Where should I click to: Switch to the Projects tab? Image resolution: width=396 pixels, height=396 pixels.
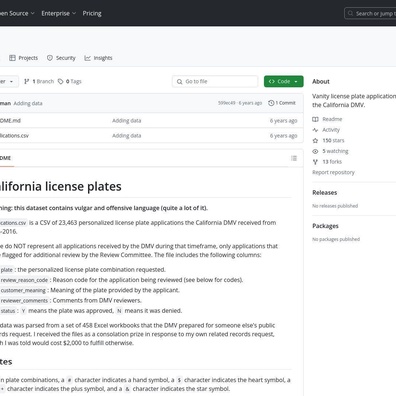23,58
